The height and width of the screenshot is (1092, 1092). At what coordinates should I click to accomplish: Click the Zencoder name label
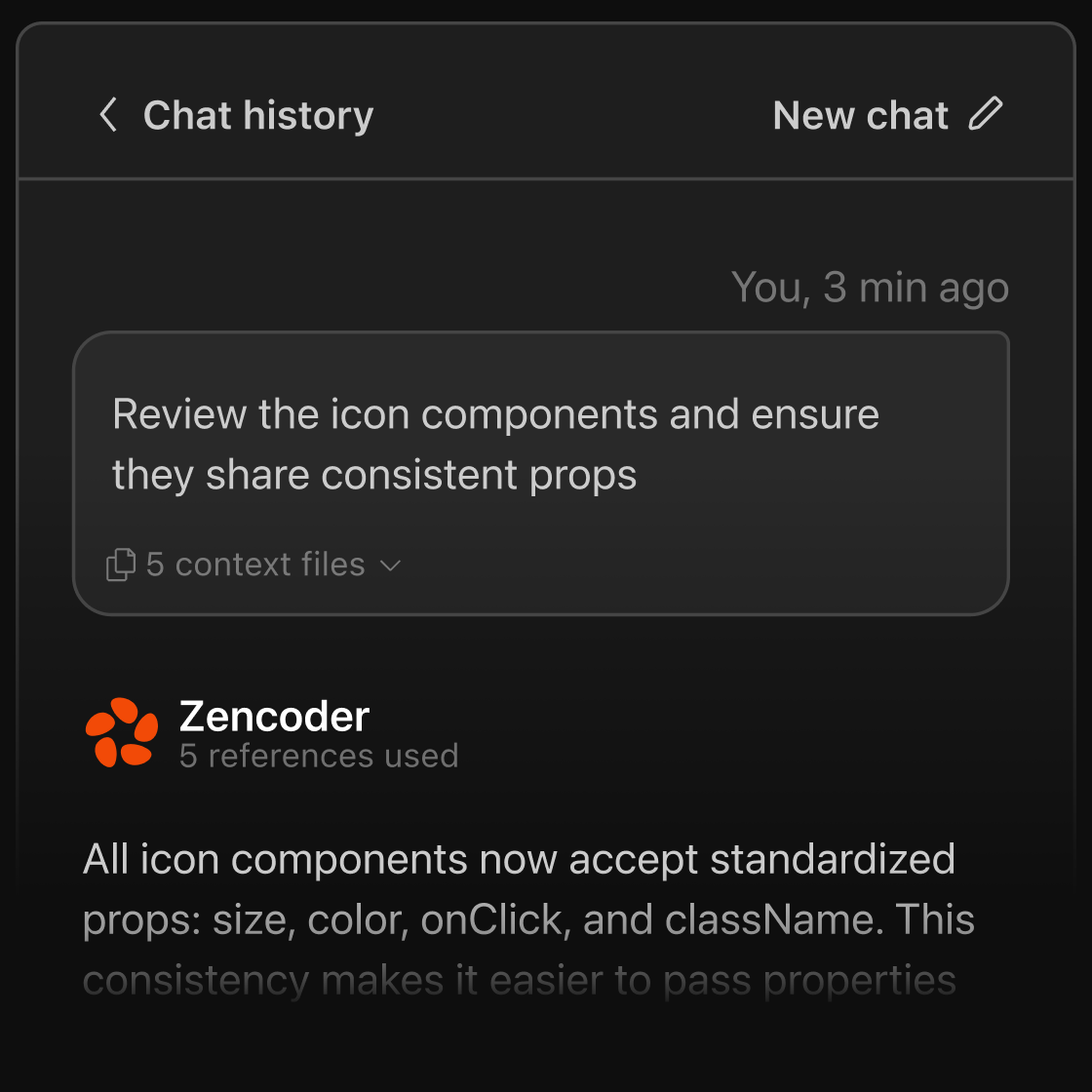[274, 717]
